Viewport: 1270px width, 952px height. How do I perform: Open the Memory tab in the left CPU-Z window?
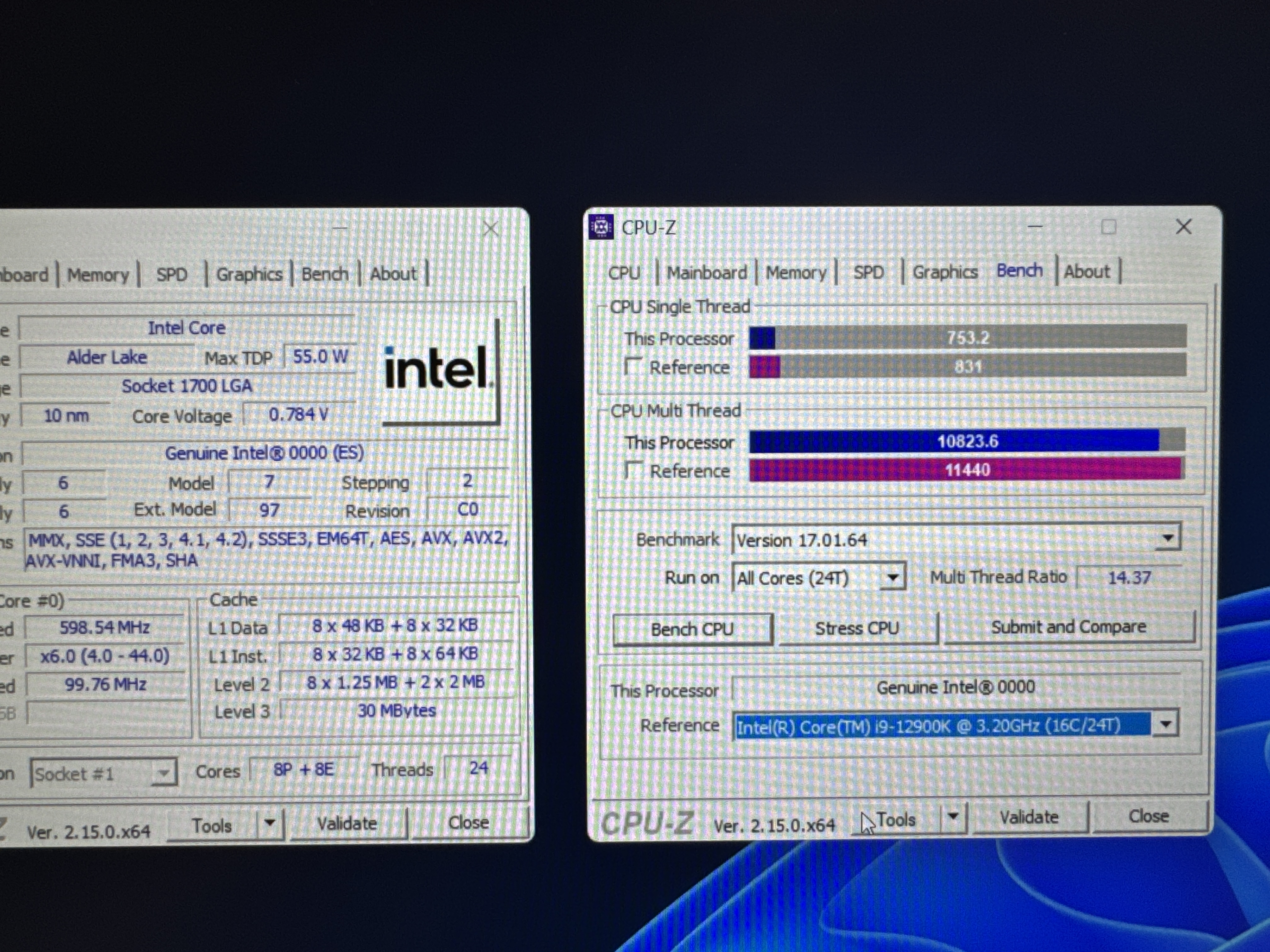tap(98, 275)
